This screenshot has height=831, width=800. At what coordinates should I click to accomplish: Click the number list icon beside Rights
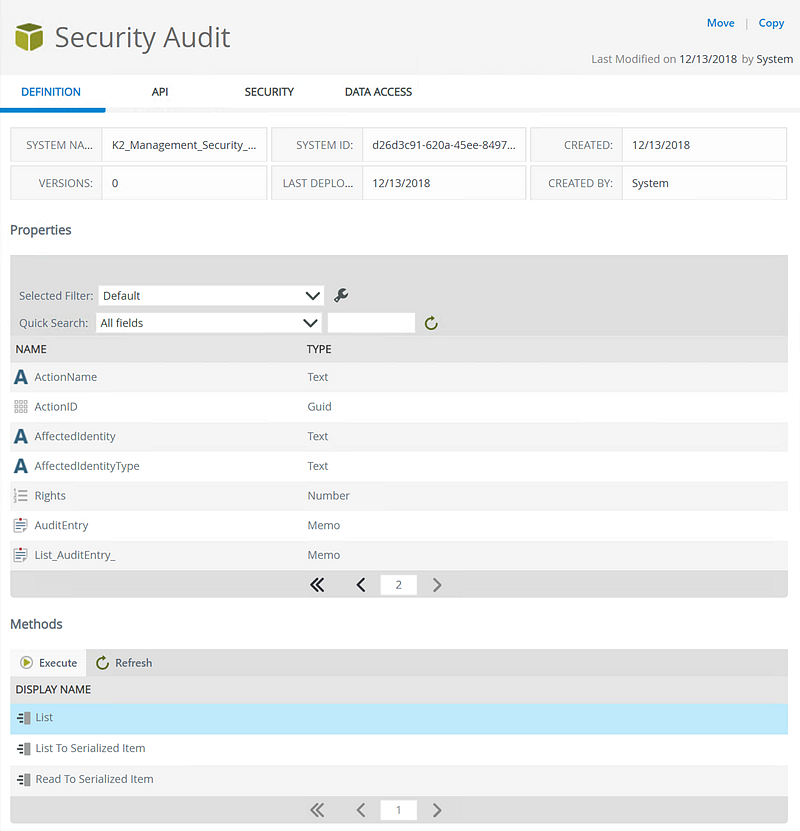(x=21, y=496)
